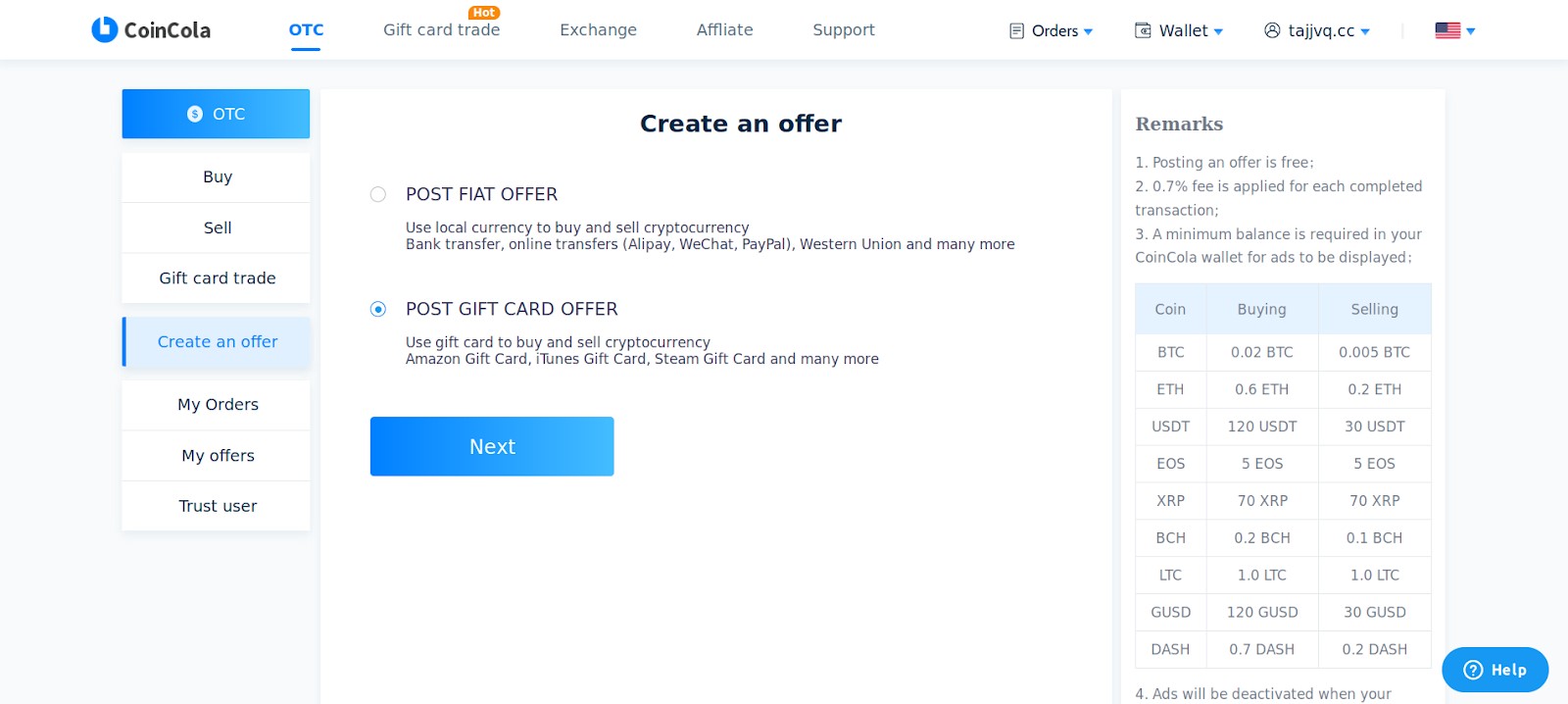
Task: Select Buy in the sidebar
Action: (216, 177)
